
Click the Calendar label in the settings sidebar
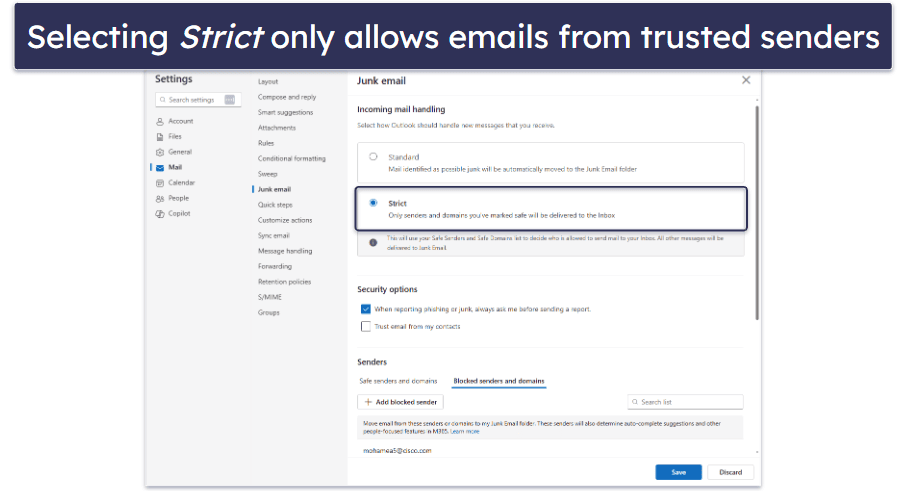(181, 183)
